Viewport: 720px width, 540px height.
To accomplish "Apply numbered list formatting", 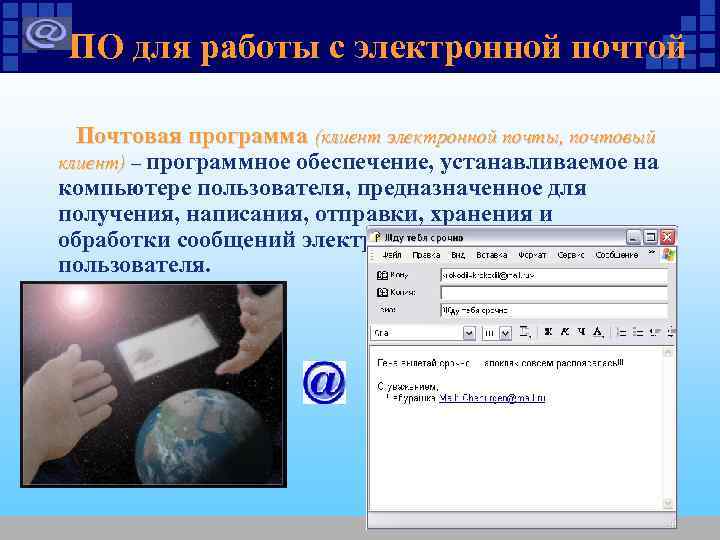I will pos(622,332).
